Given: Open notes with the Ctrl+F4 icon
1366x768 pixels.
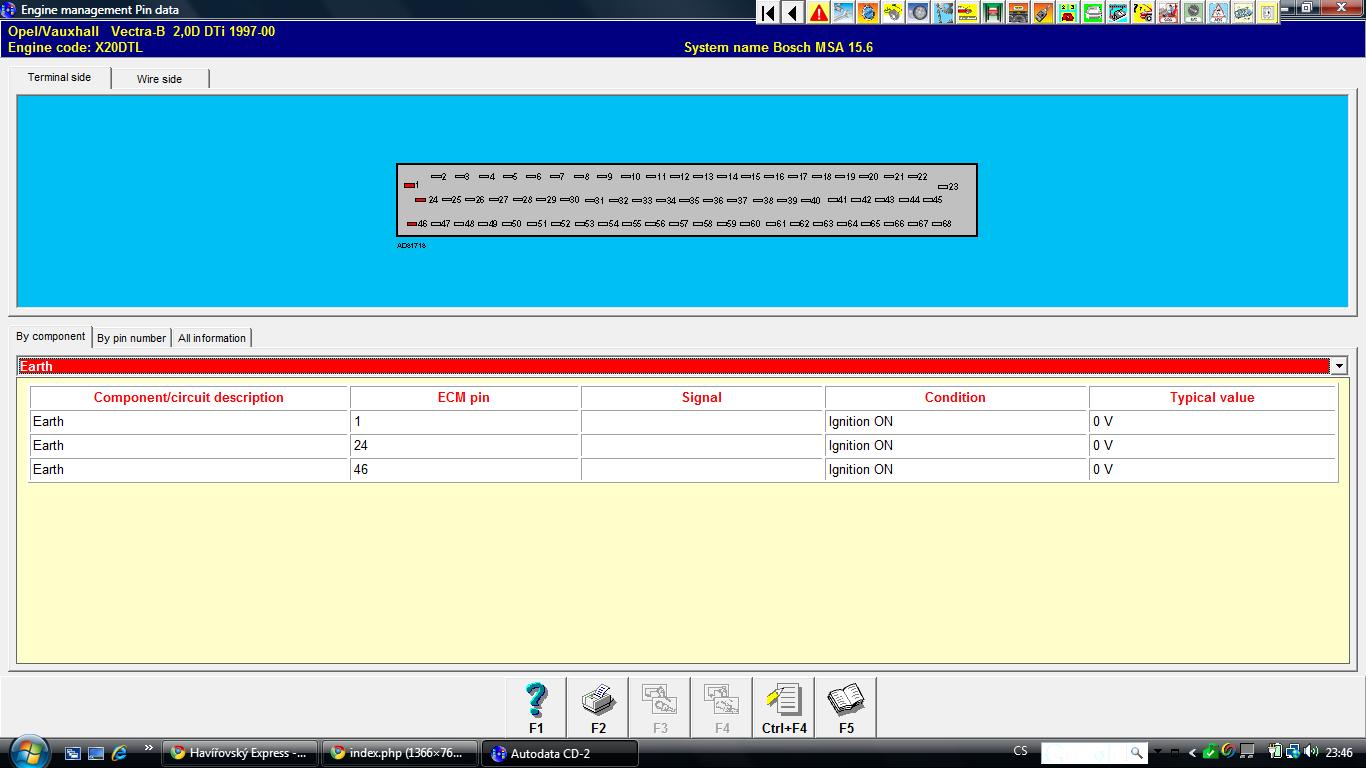Looking at the screenshot, I should tap(784, 707).
